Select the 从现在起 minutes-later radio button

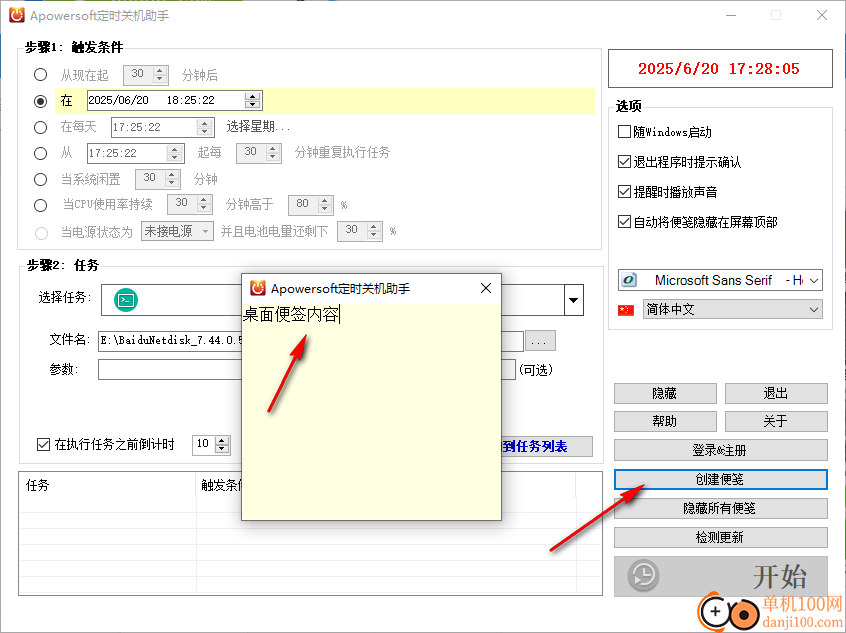(40, 74)
